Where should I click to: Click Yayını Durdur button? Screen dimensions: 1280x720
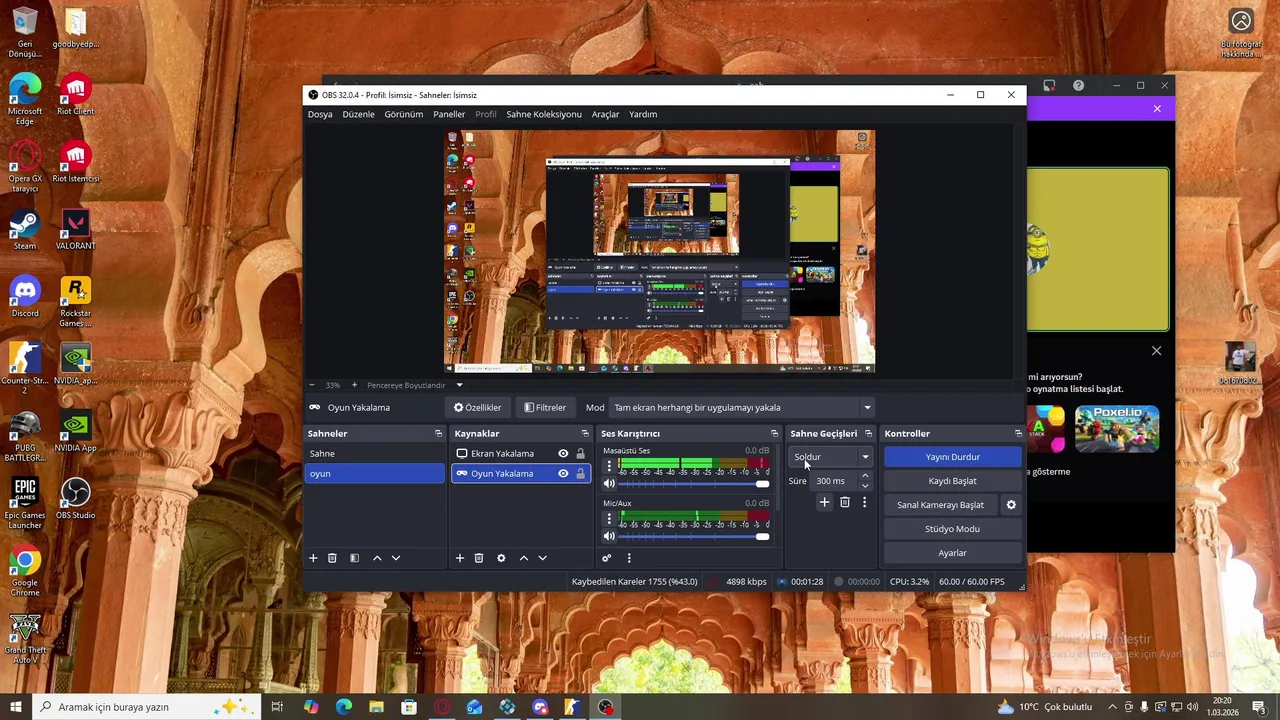click(952, 457)
